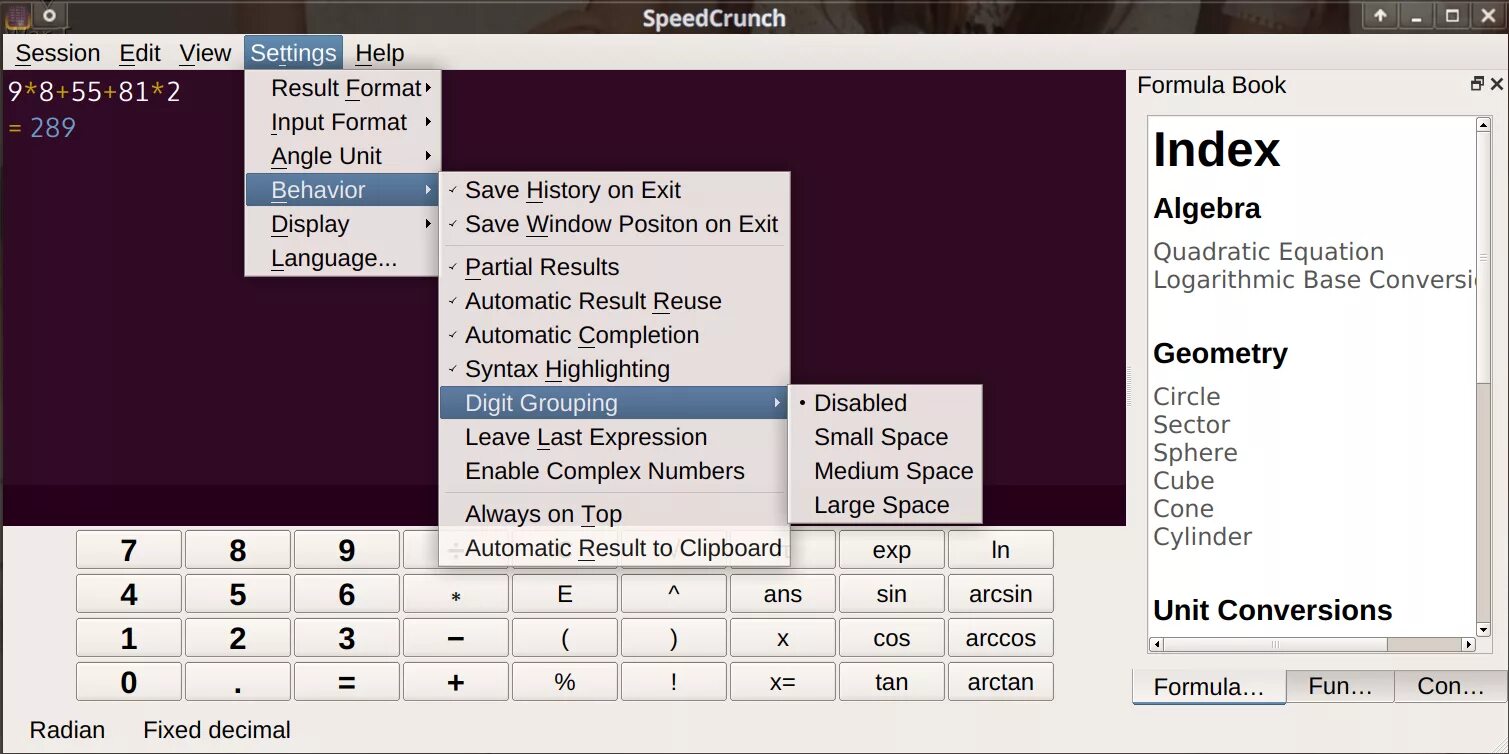The width and height of the screenshot is (1509, 754).
Task: Enable Automatic Result to Clipboard
Action: point(615,548)
